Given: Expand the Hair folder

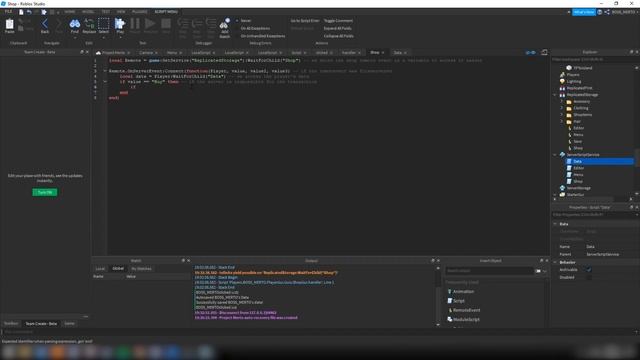Looking at the screenshot, I should coord(562,121).
